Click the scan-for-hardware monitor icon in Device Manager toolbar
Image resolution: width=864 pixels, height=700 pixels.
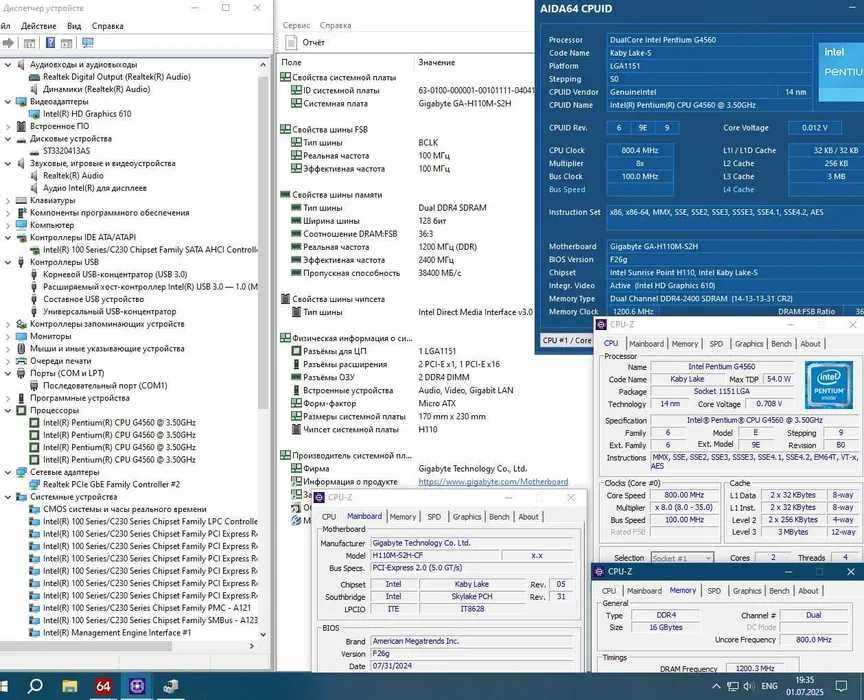point(88,43)
